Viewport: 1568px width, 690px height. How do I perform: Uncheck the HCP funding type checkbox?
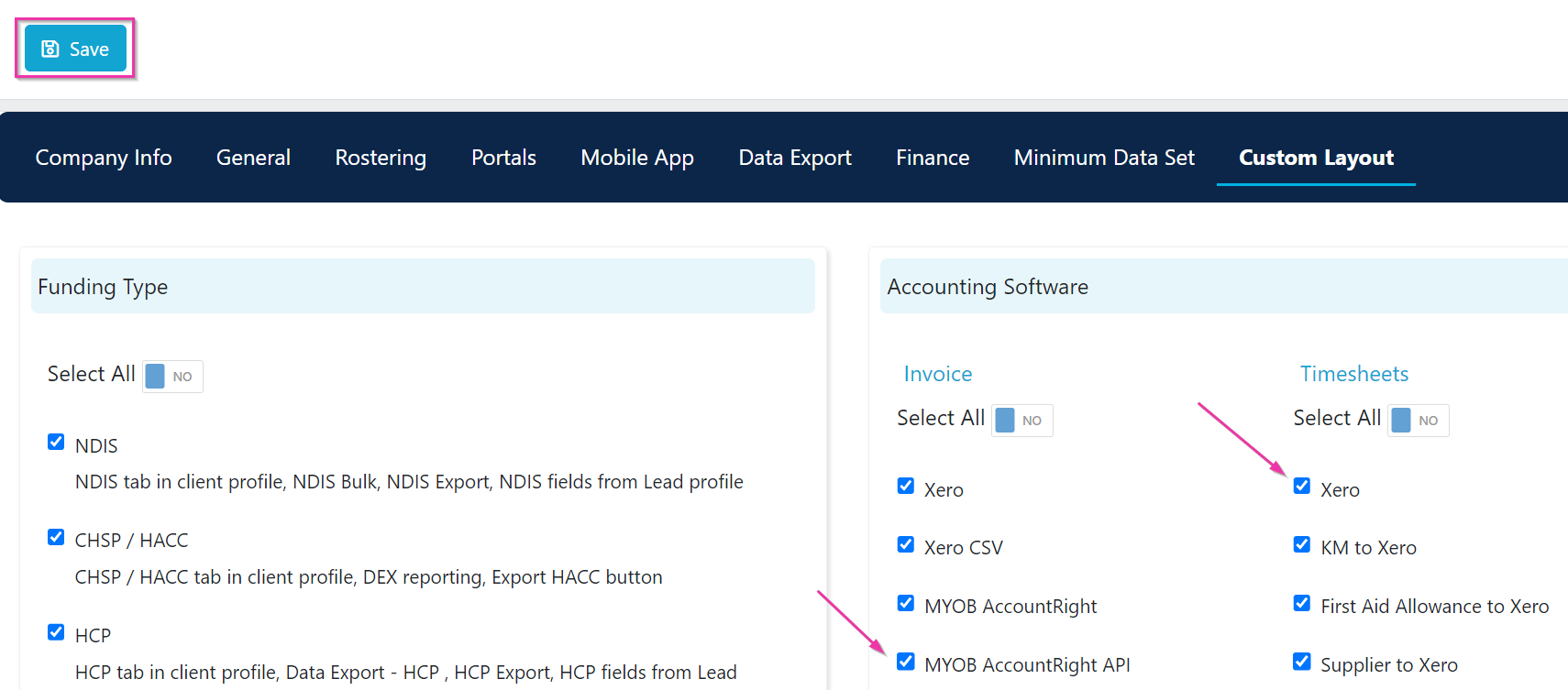tap(56, 632)
